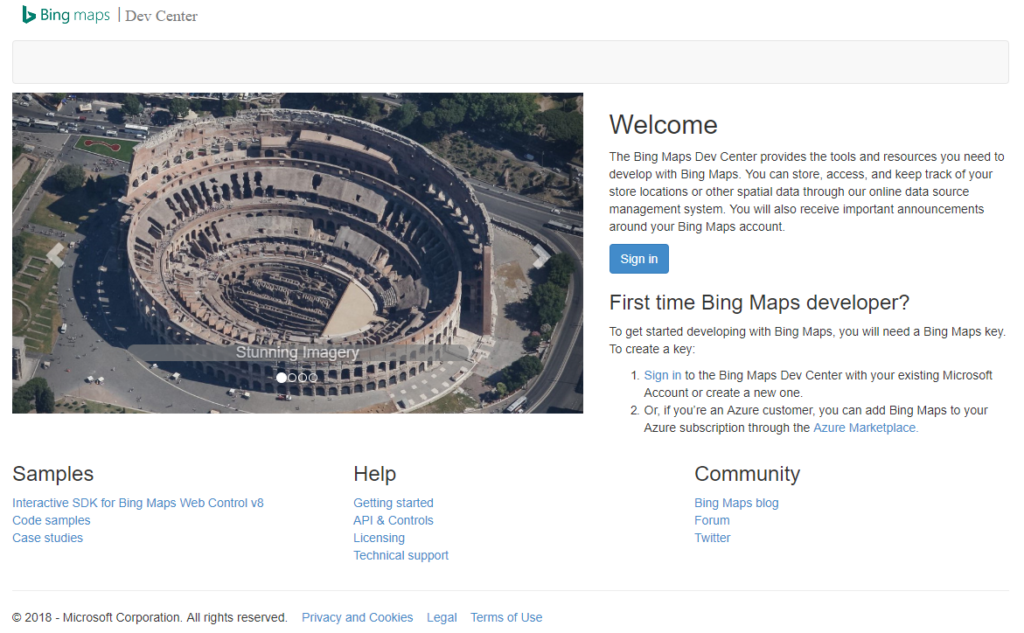Screen dimensions: 1024x633
Task: Click the teal Bing logo icon
Action: click(31, 15)
